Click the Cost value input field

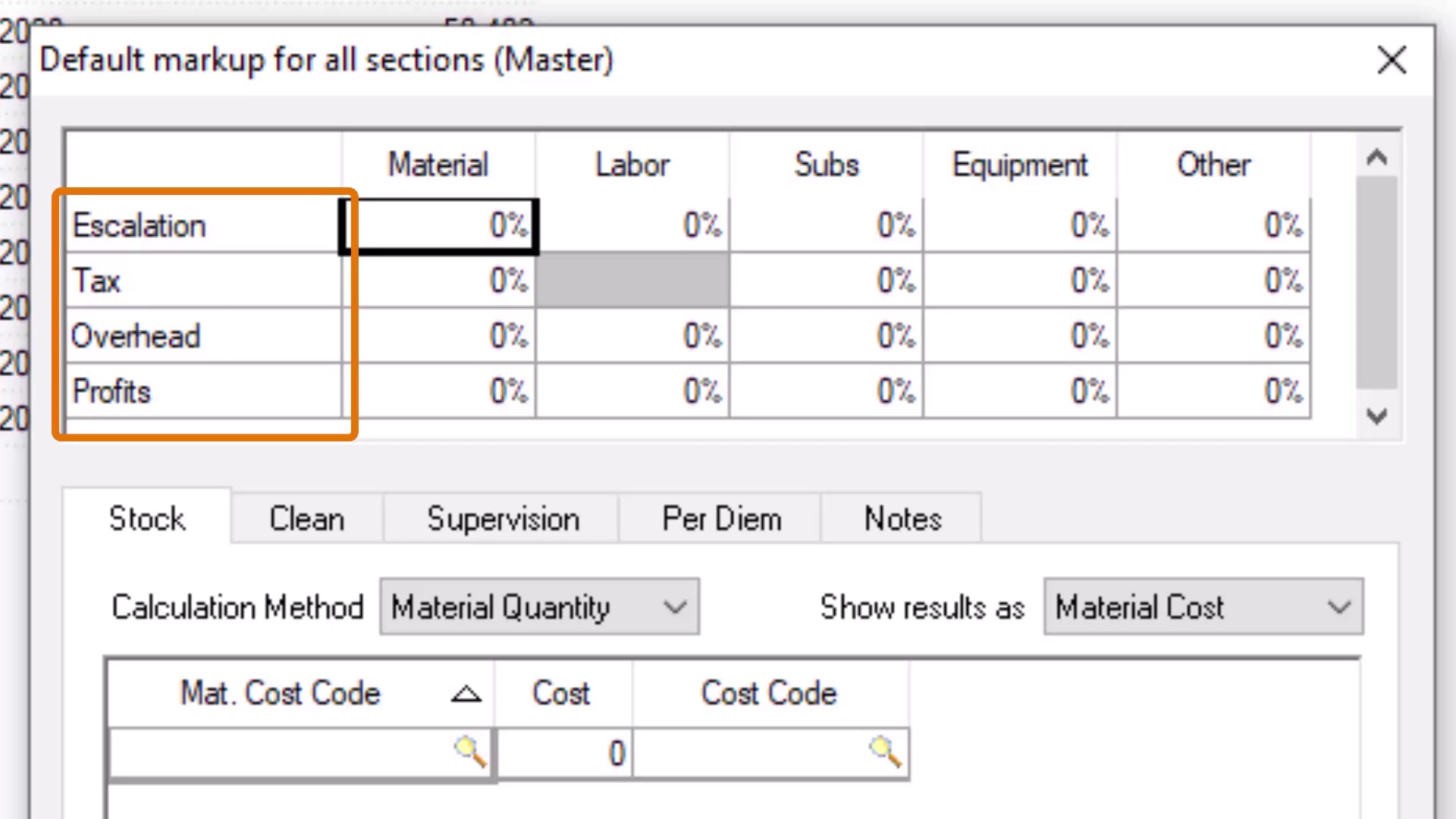(x=564, y=753)
